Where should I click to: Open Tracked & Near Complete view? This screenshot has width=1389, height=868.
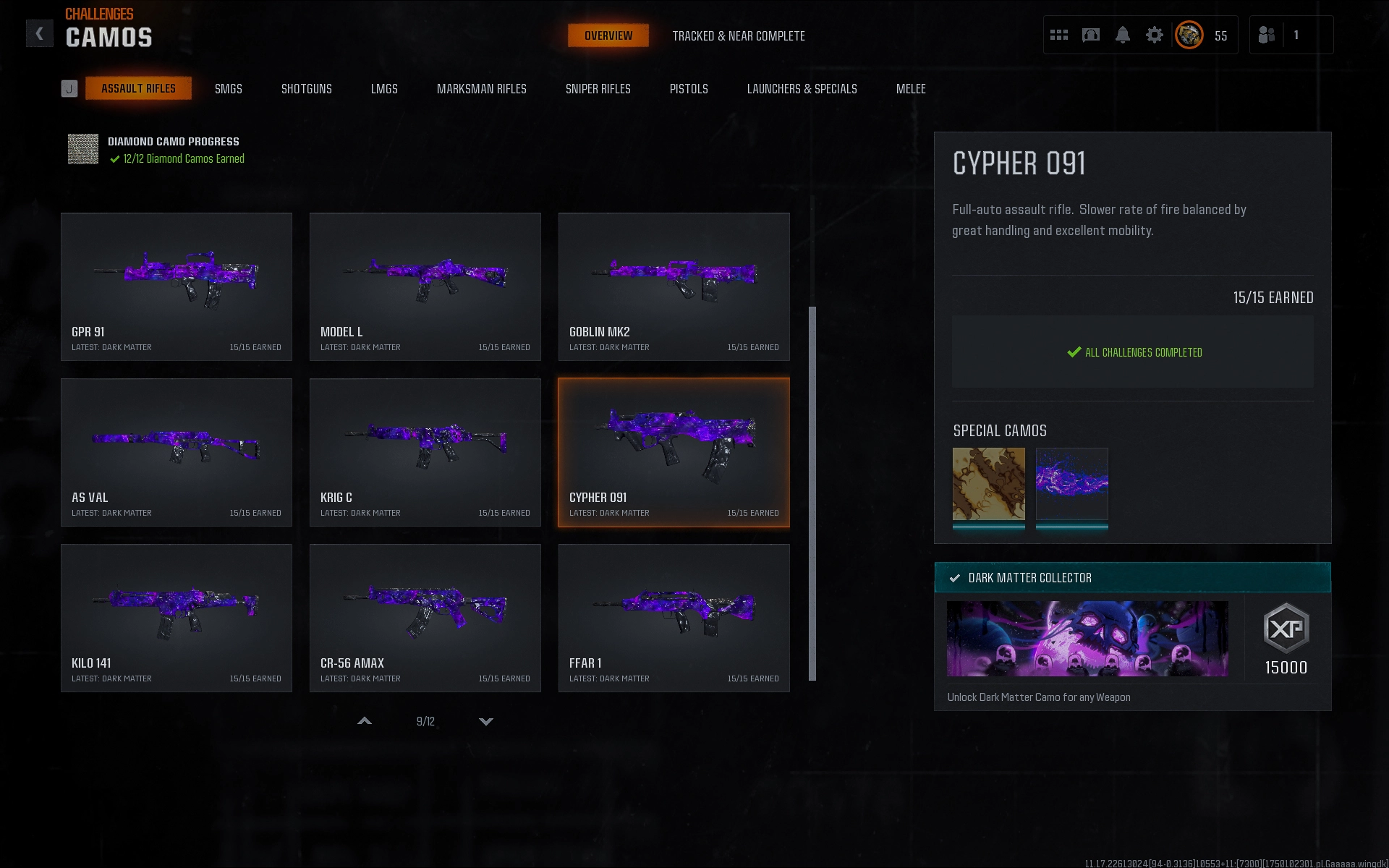pos(739,35)
